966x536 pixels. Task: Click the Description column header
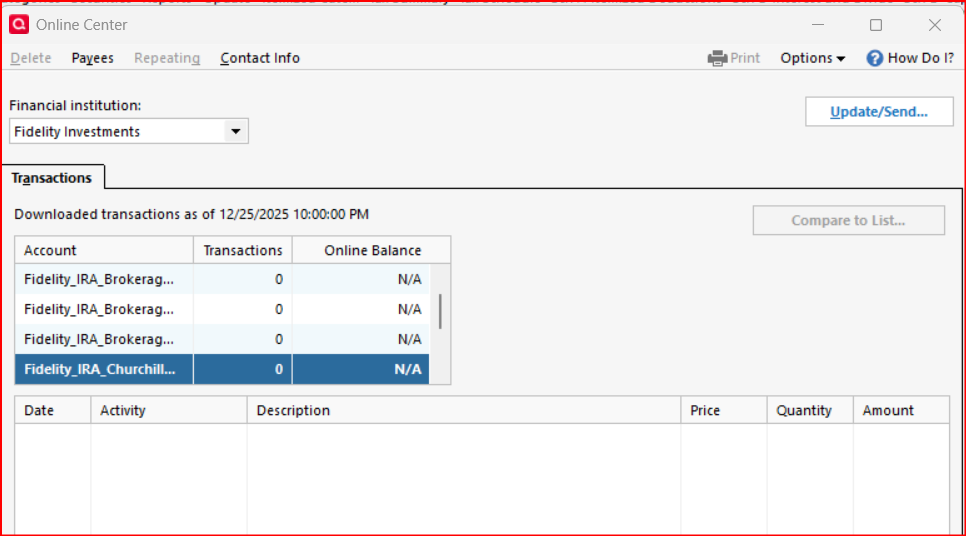(464, 410)
